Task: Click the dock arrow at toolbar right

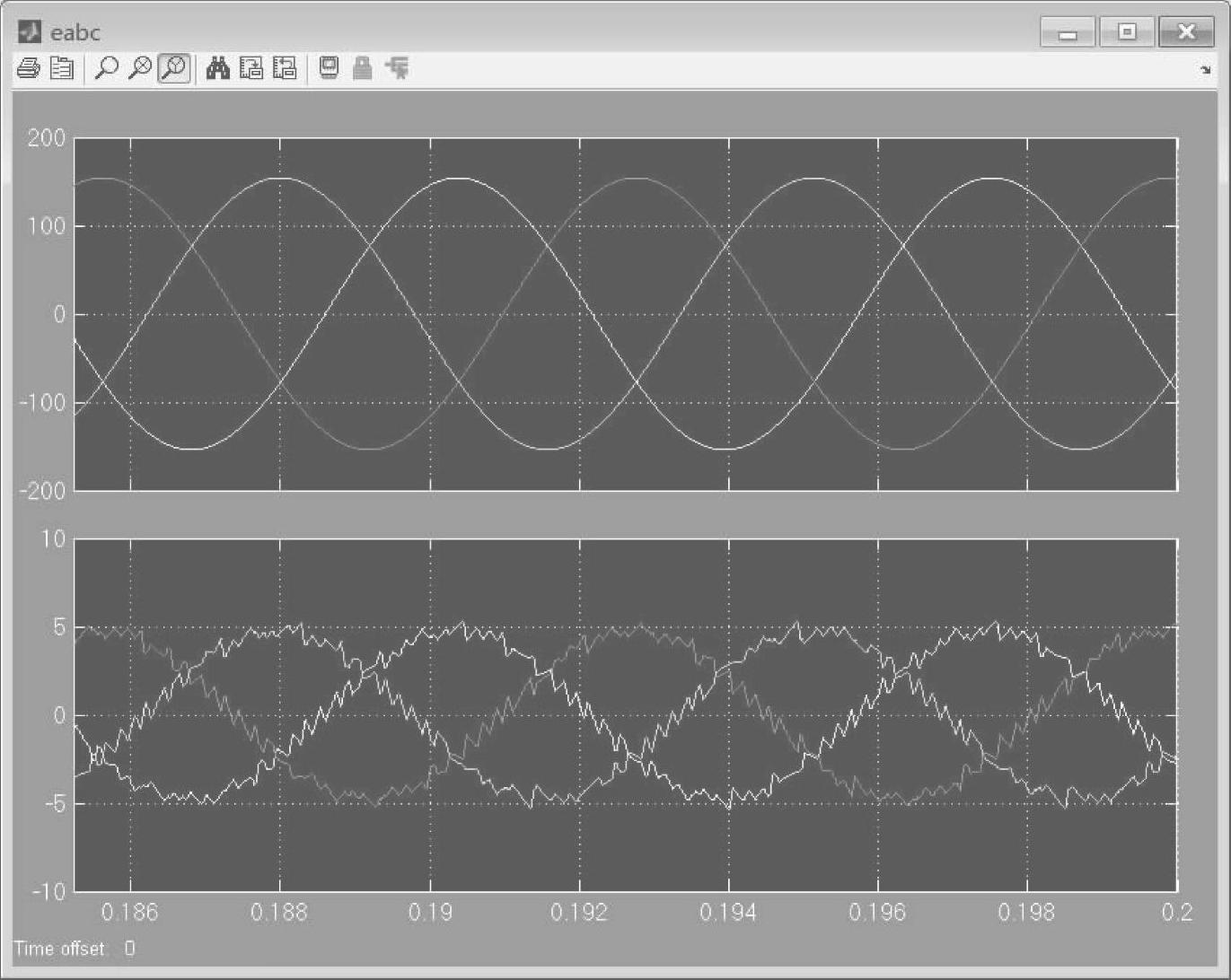Action: 1205,70
